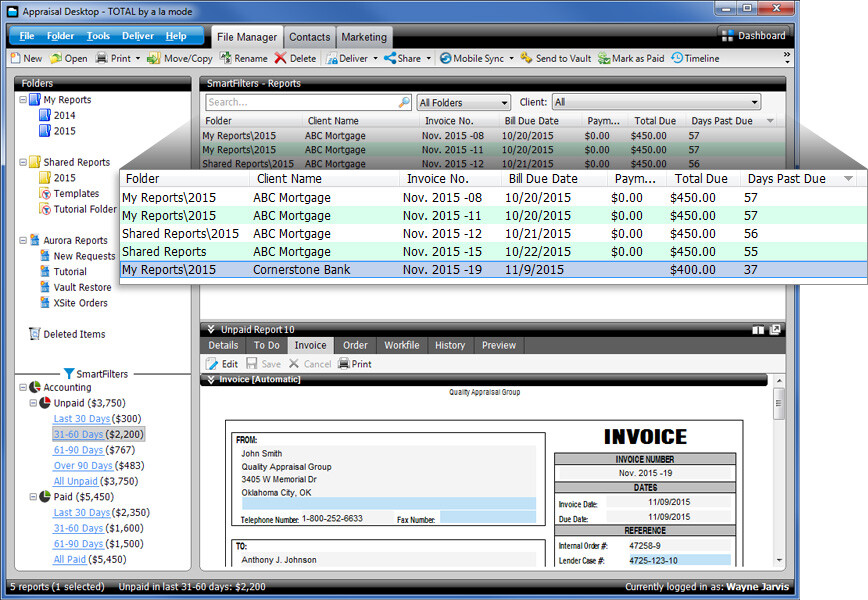Screen dimensions: 868x600
Task: Click the Mobile Sync toolbar icon
Action: [x=446, y=58]
